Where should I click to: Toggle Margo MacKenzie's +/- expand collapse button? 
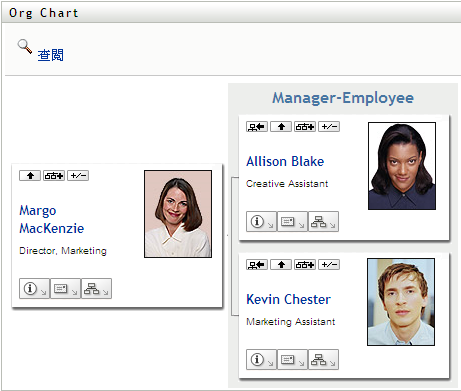pos(78,176)
